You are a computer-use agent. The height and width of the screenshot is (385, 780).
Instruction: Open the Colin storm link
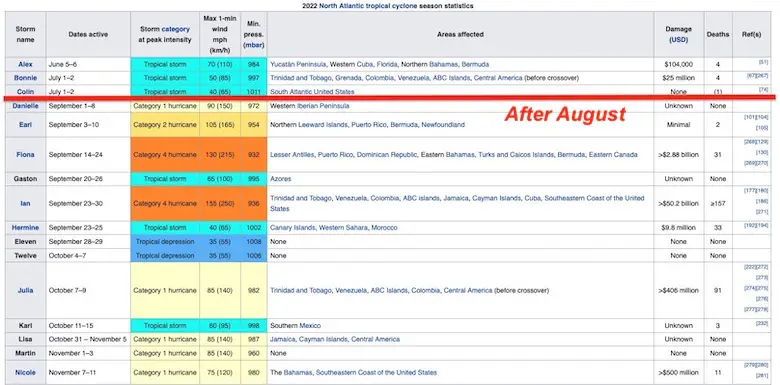pos(25,92)
